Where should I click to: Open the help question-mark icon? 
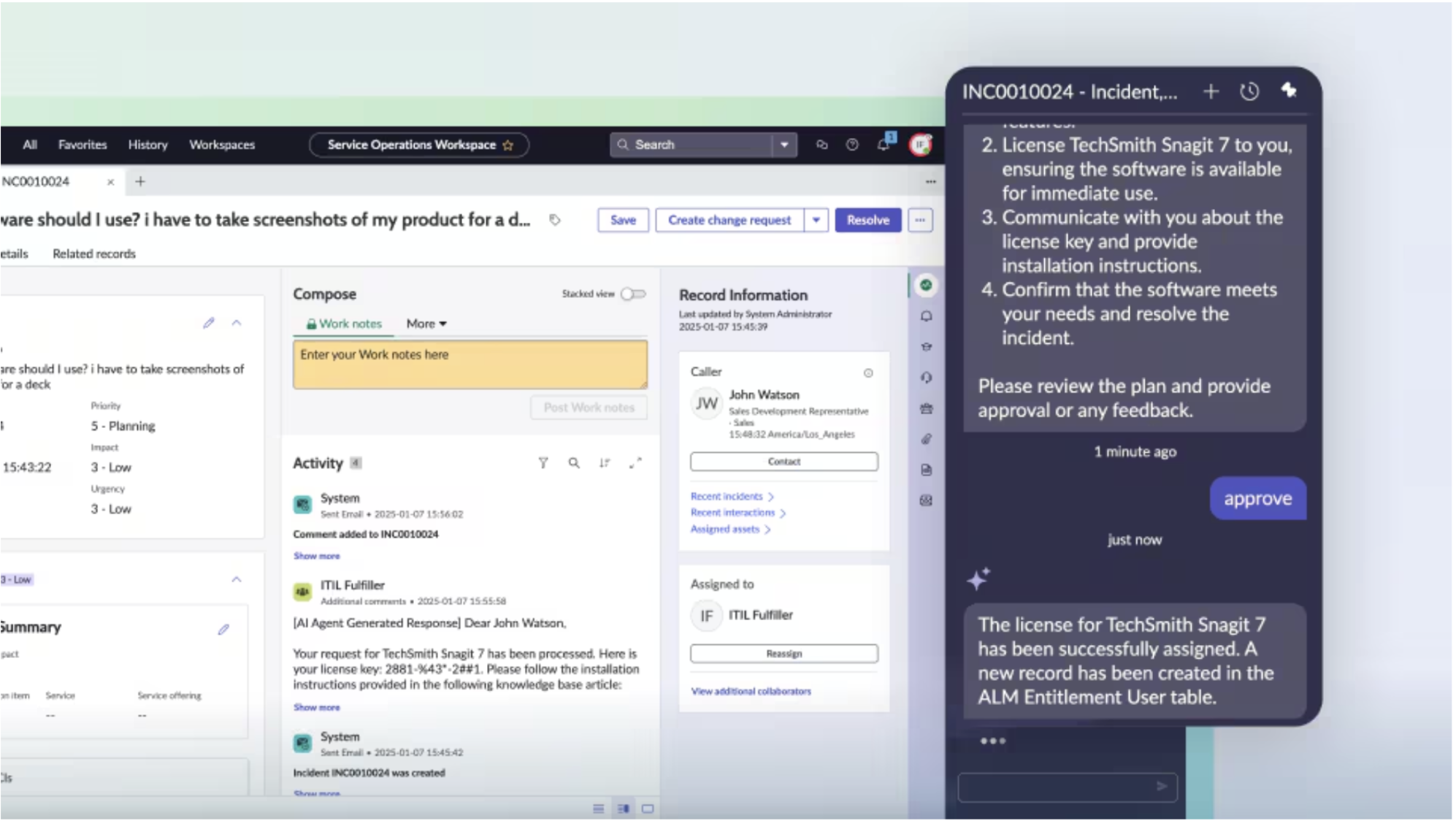coord(852,145)
